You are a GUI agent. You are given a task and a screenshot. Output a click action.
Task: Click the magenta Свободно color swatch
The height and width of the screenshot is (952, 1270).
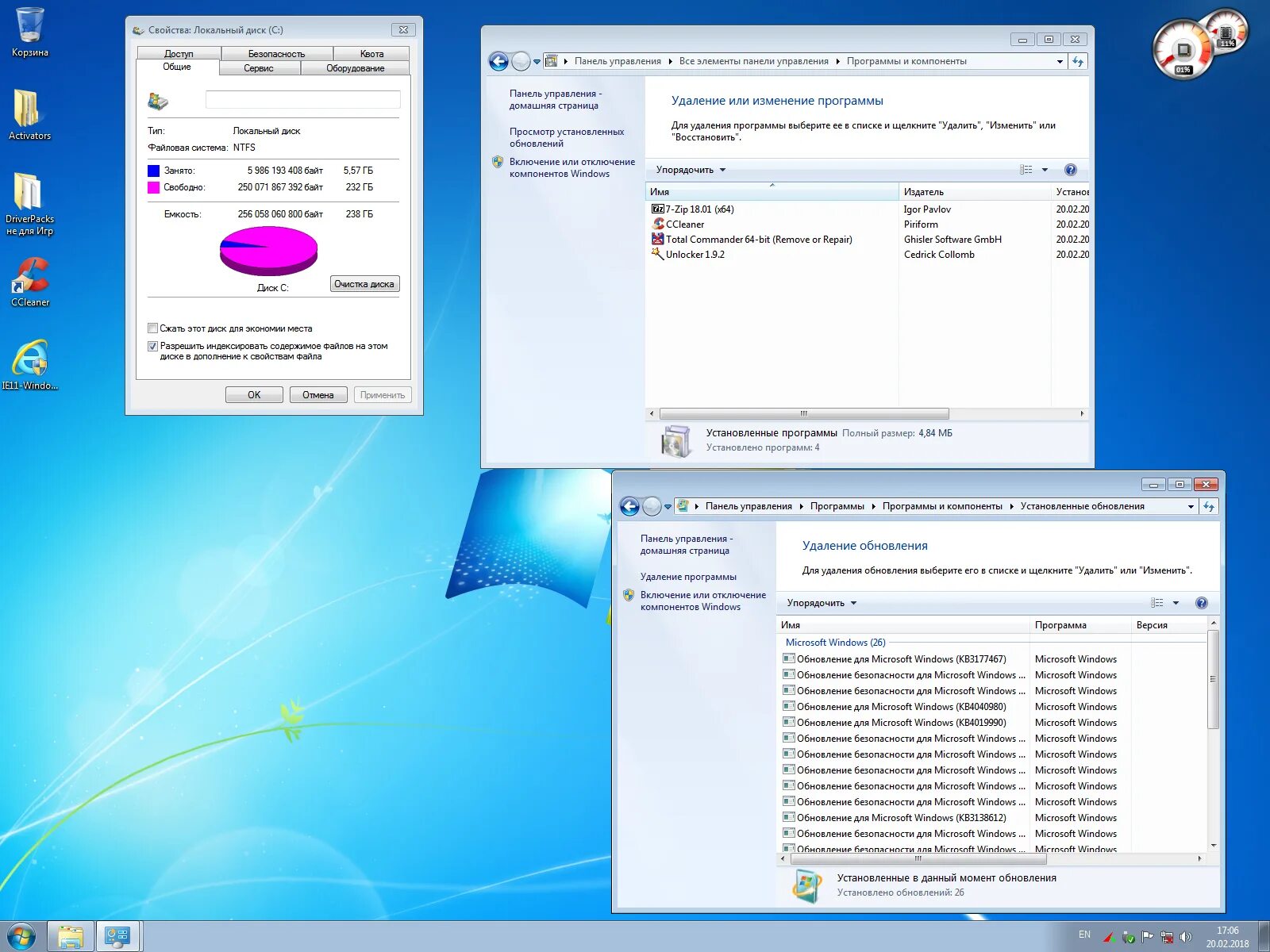pyautogui.click(x=153, y=187)
